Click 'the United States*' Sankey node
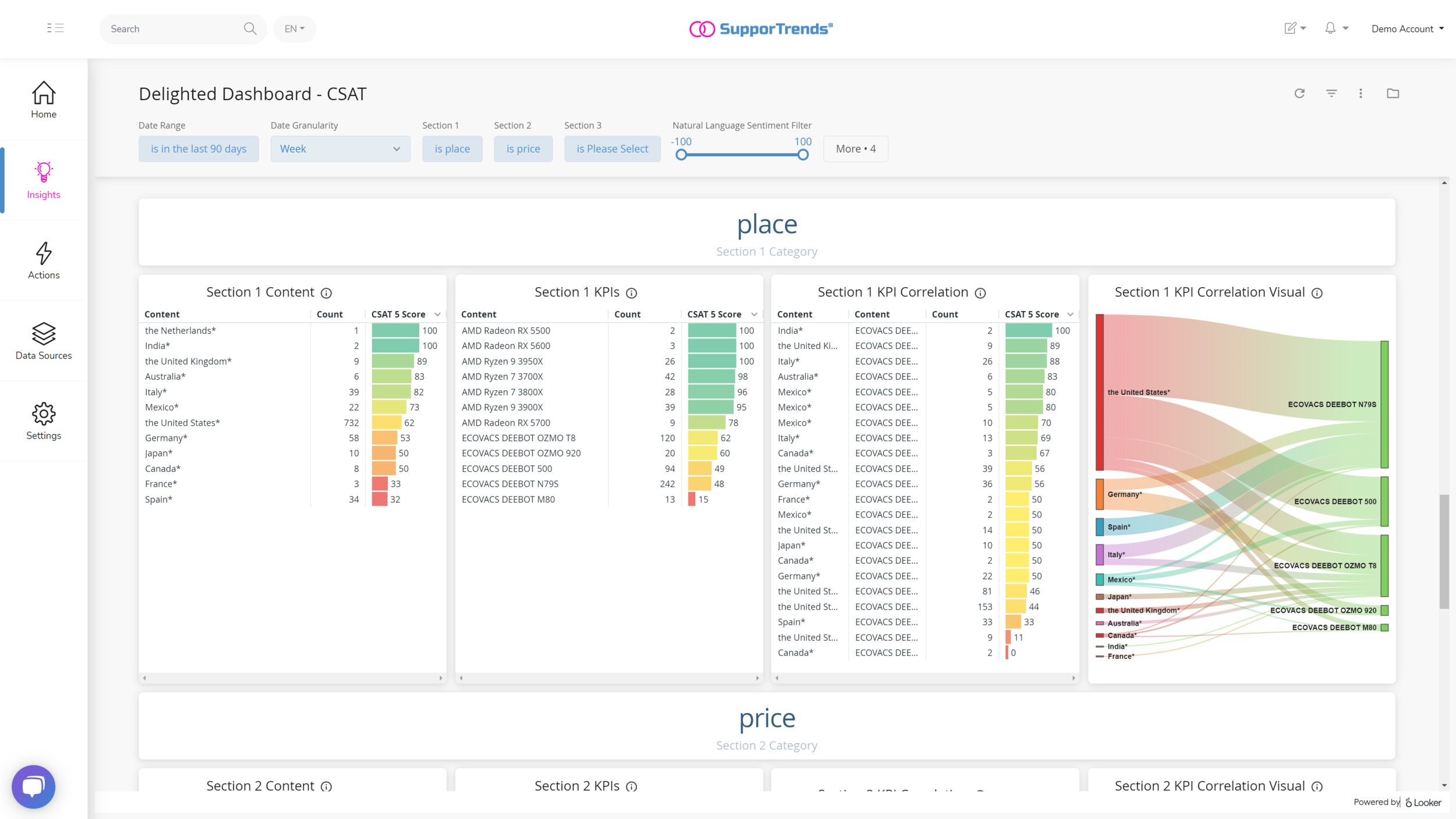The image size is (1456, 819). coord(1100,392)
